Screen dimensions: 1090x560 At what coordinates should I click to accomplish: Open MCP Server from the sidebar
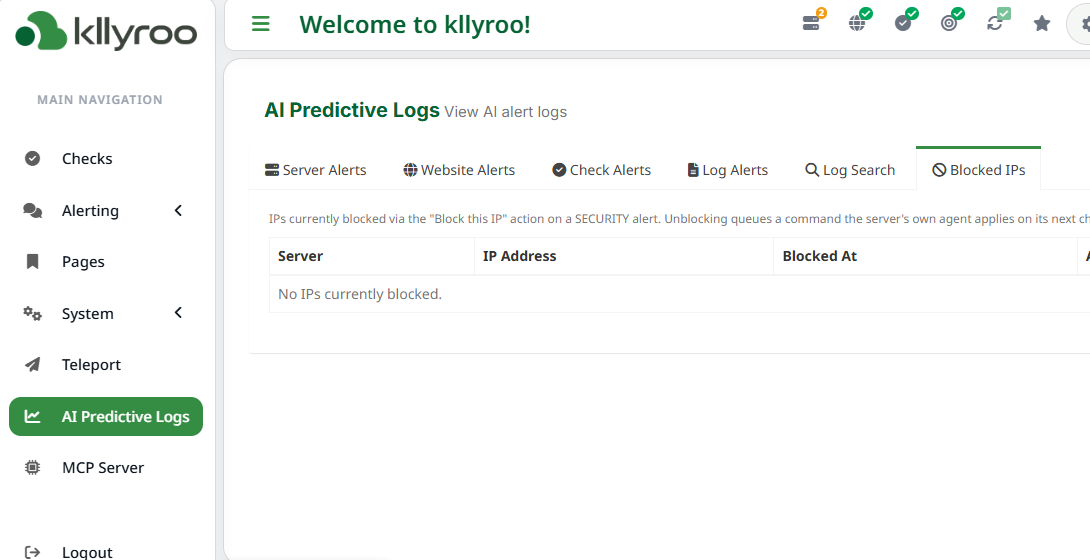(106, 468)
